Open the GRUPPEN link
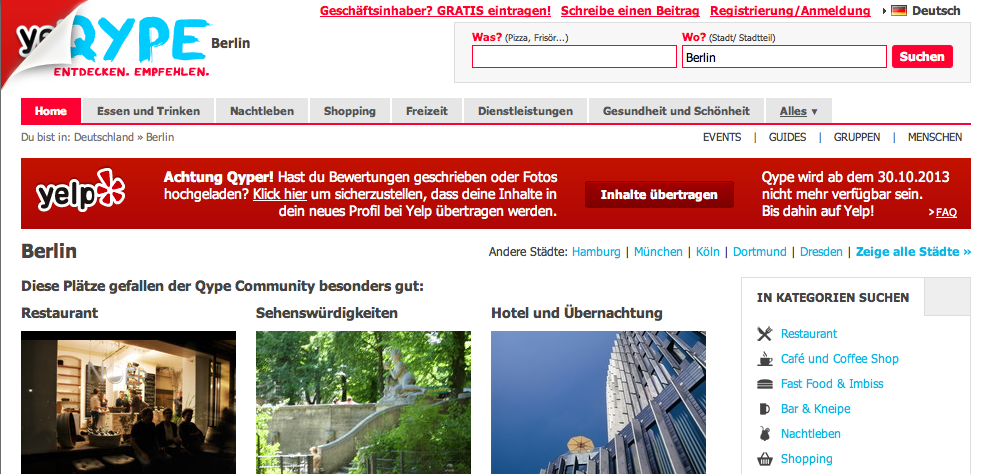This screenshot has width=988, height=474. click(x=857, y=137)
